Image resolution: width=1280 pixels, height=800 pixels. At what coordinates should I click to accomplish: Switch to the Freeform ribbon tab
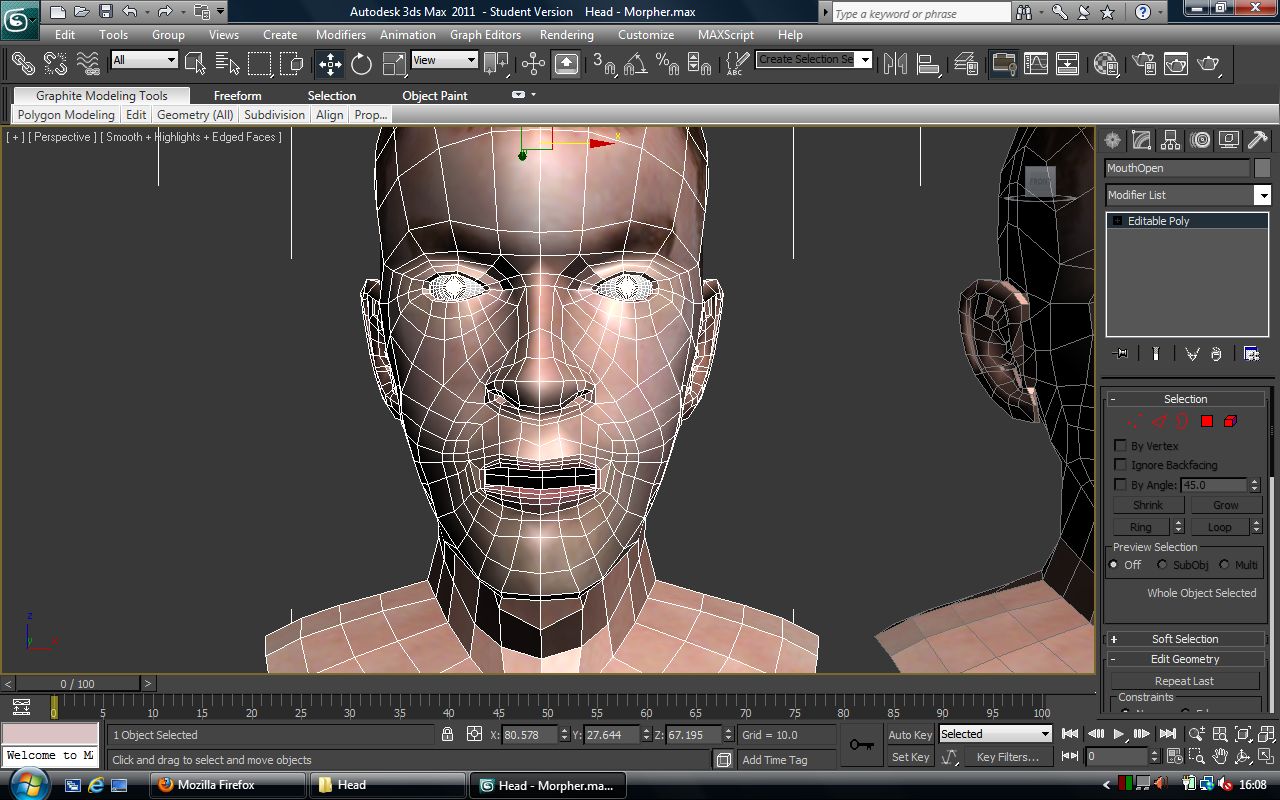point(237,96)
